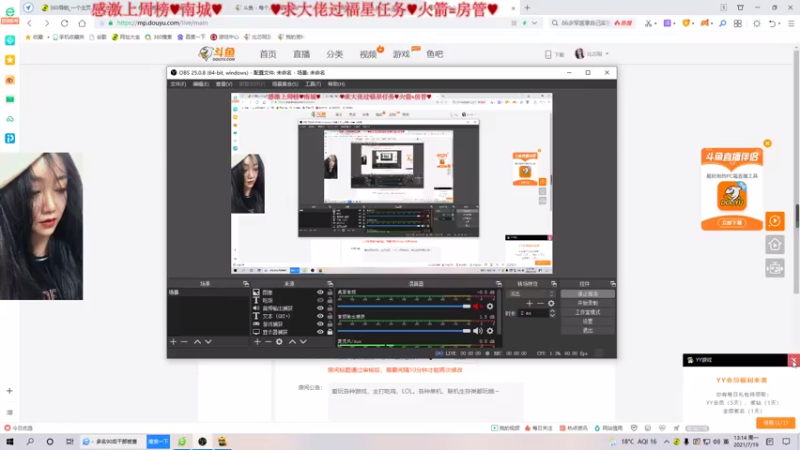Adjust the transition duration spinner arrows
800x450 pixels.
coord(552,313)
